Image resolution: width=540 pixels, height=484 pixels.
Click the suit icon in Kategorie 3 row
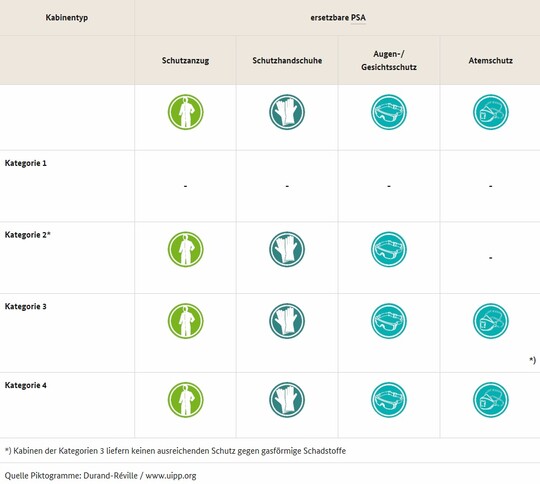click(x=186, y=321)
